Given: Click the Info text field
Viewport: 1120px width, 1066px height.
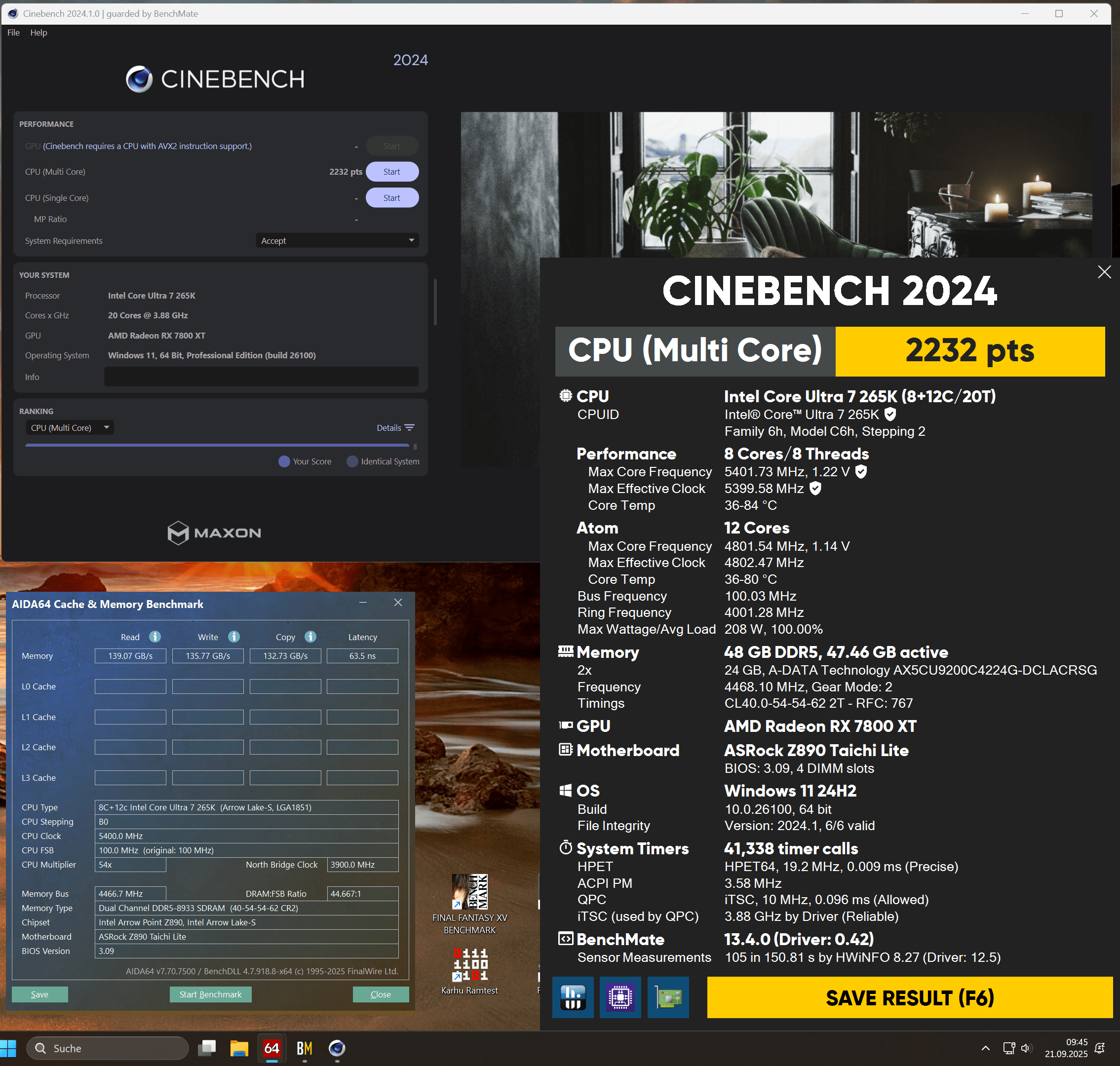Looking at the screenshot, I should [261, 377].
